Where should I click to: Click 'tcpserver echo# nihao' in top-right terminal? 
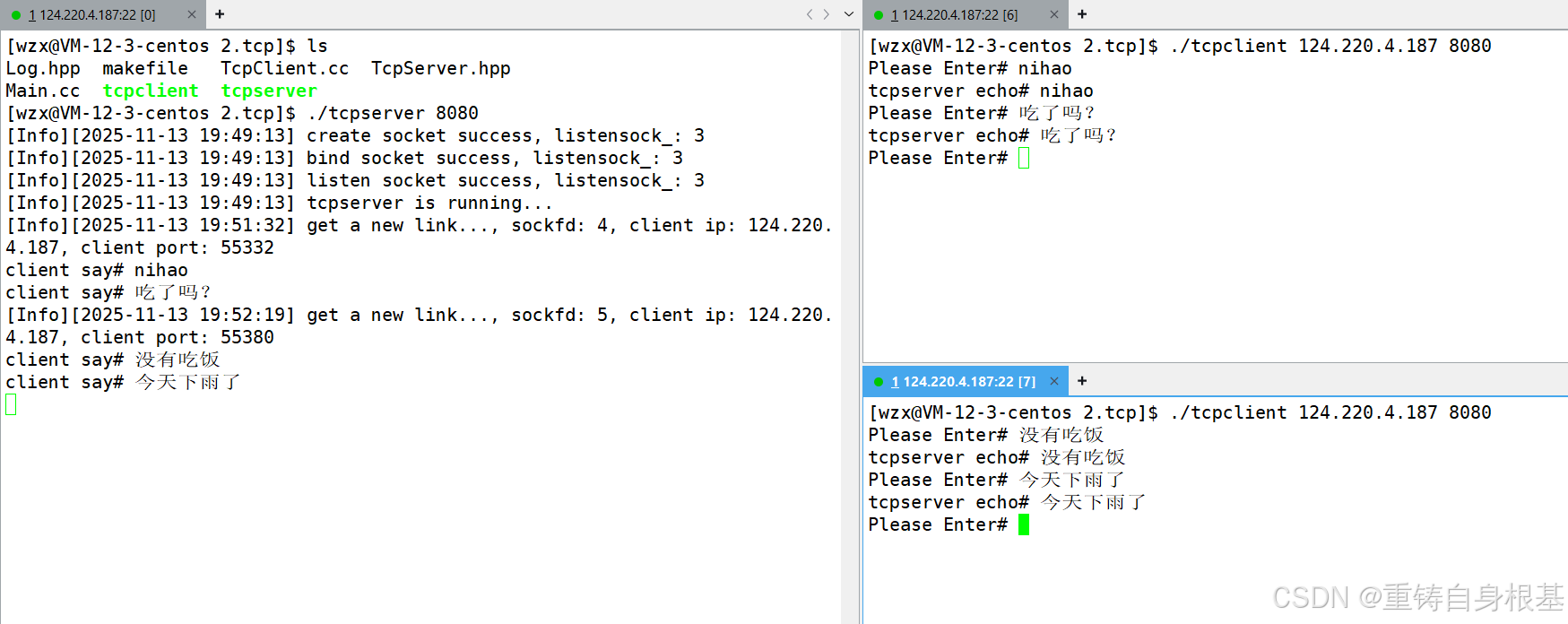click(x=981, y=91)
